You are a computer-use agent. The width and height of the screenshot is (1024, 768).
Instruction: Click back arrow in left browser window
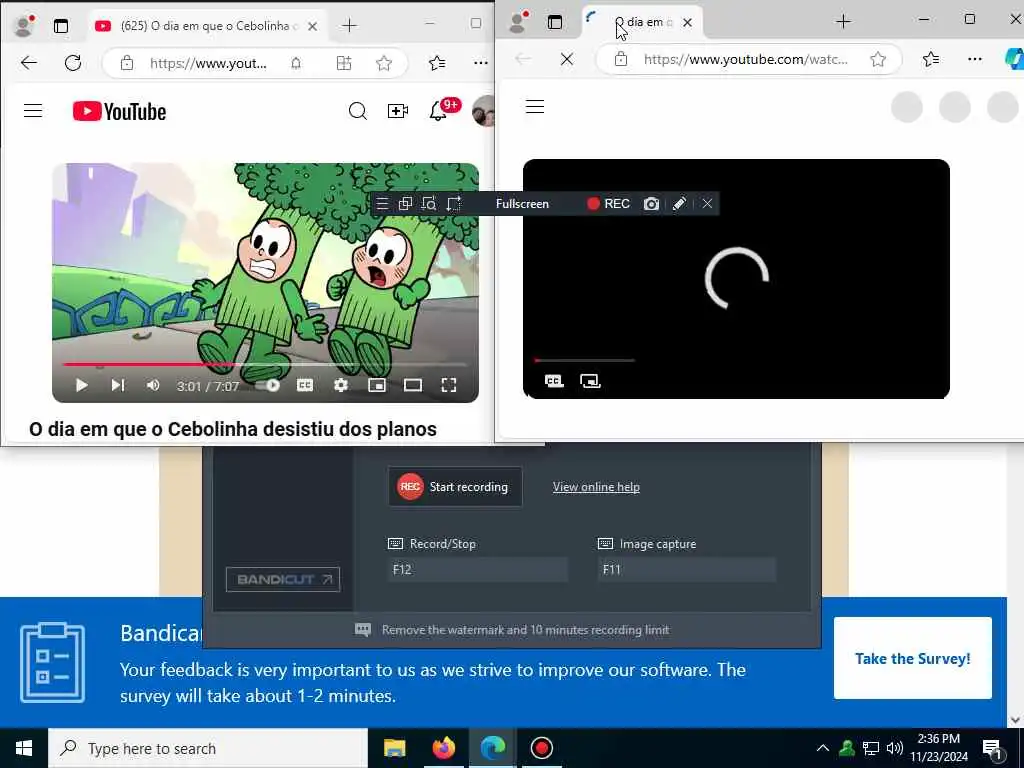[x=29, y=63]
